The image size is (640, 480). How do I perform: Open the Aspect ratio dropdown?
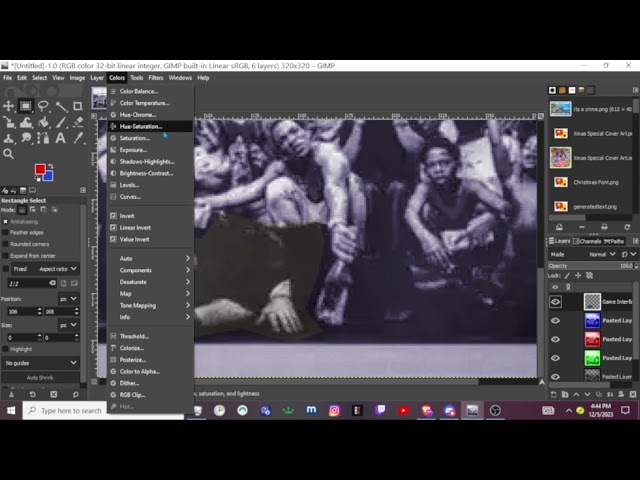(45, 269)
